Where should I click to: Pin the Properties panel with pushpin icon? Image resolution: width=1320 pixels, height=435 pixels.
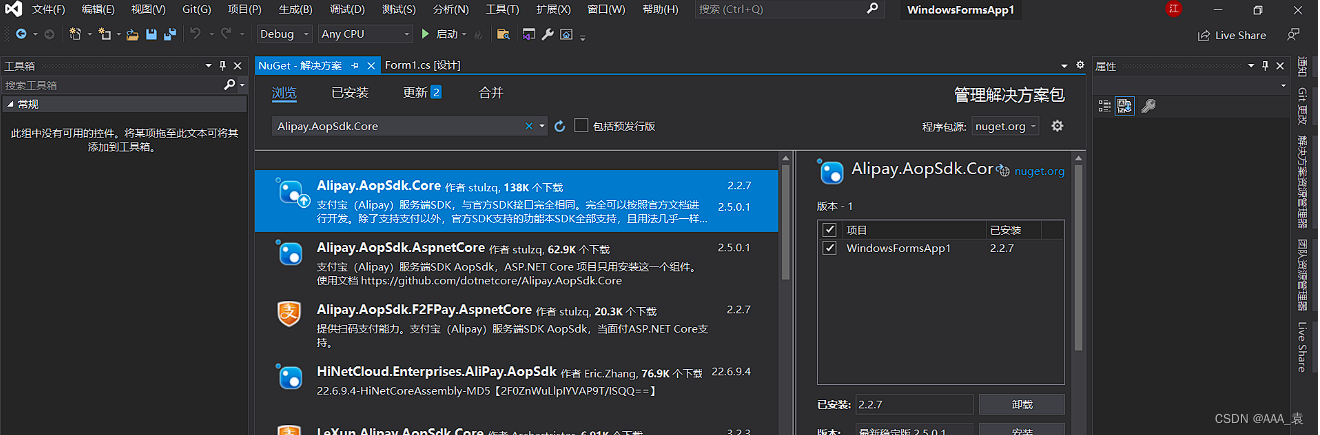click(x=1265, y=65)
